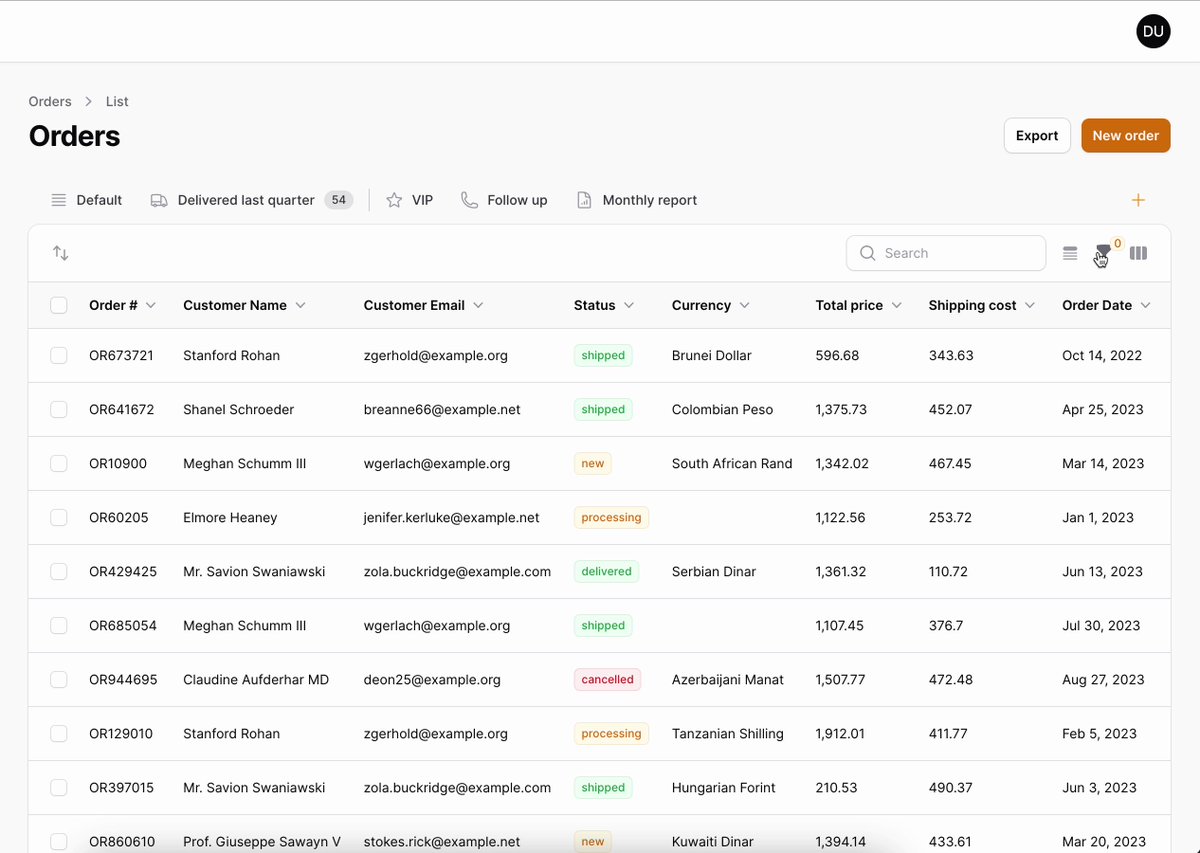
Task: Click the sort arrows icon above the table
Action: point(61,253)
